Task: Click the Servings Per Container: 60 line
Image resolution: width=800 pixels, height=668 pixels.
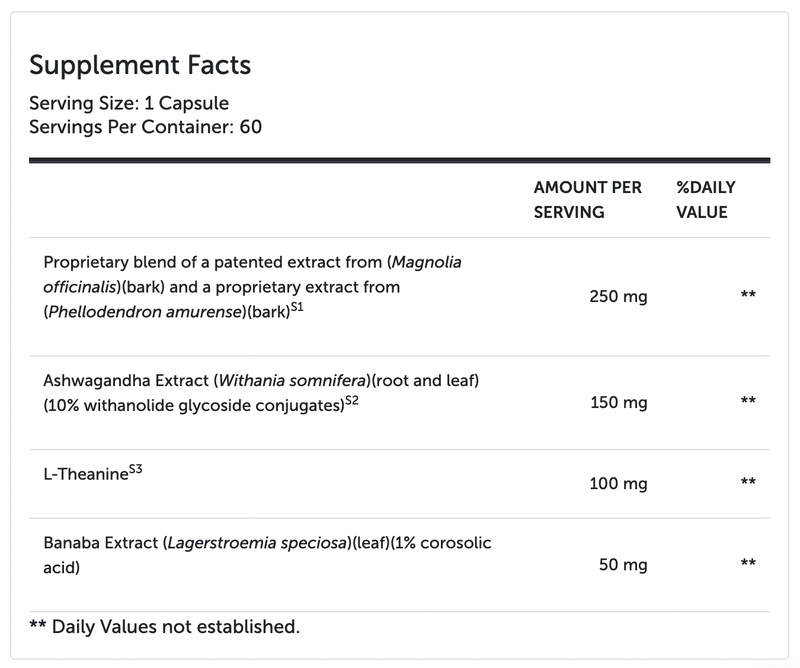Action: (x=145, y=127)
